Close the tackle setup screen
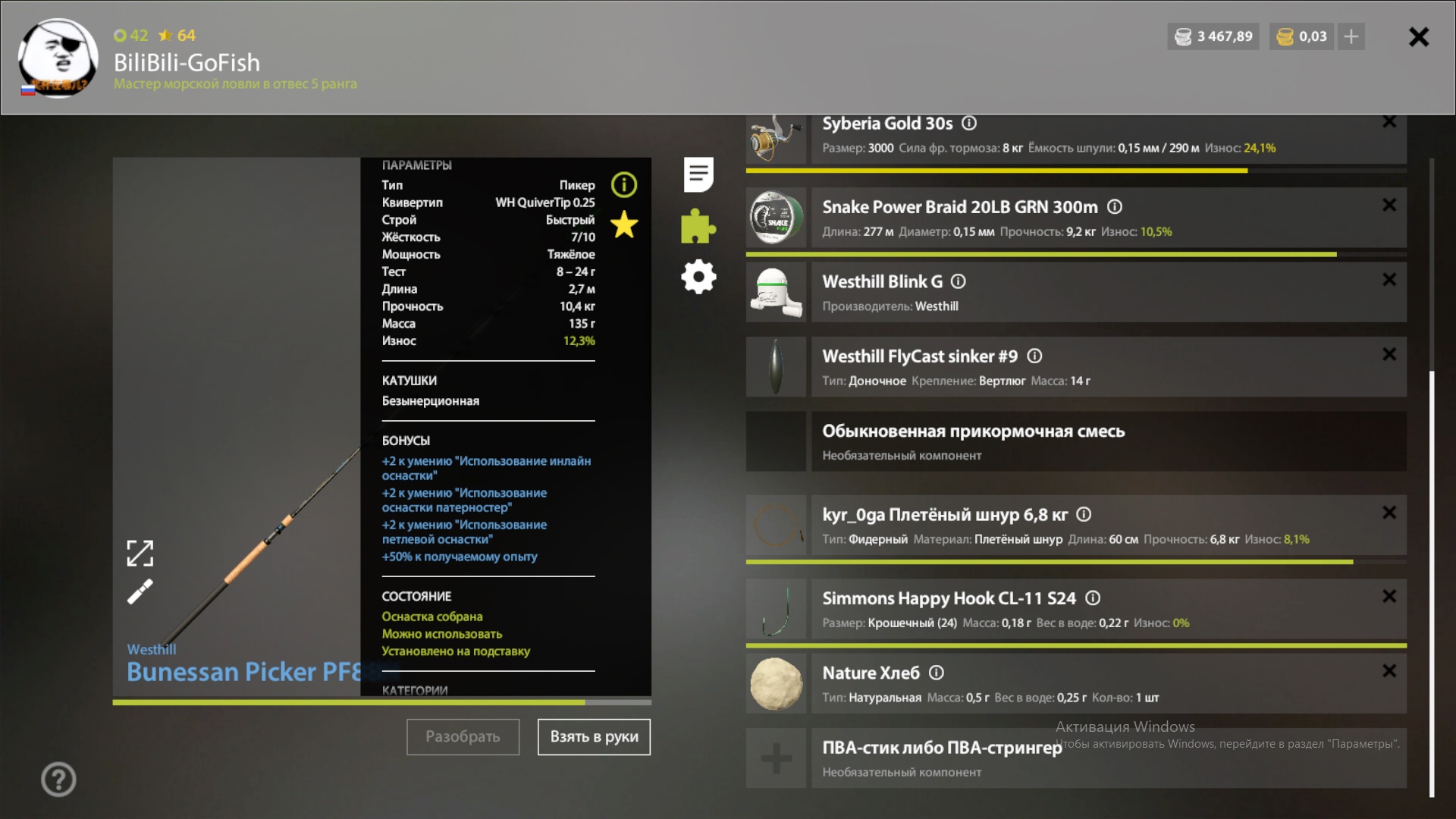Viewport: 1456px width, 819px height. pyautogui.click(x=1419, y=36)
